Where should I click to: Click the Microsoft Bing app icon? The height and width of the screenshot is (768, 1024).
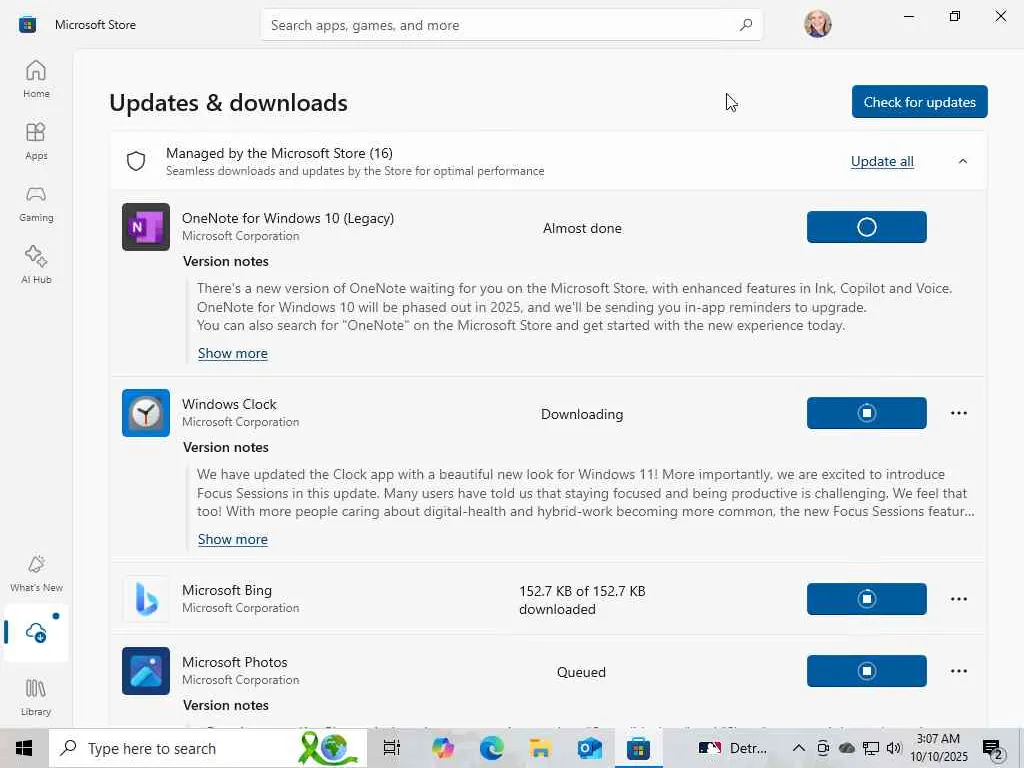(x=146, y=599)
